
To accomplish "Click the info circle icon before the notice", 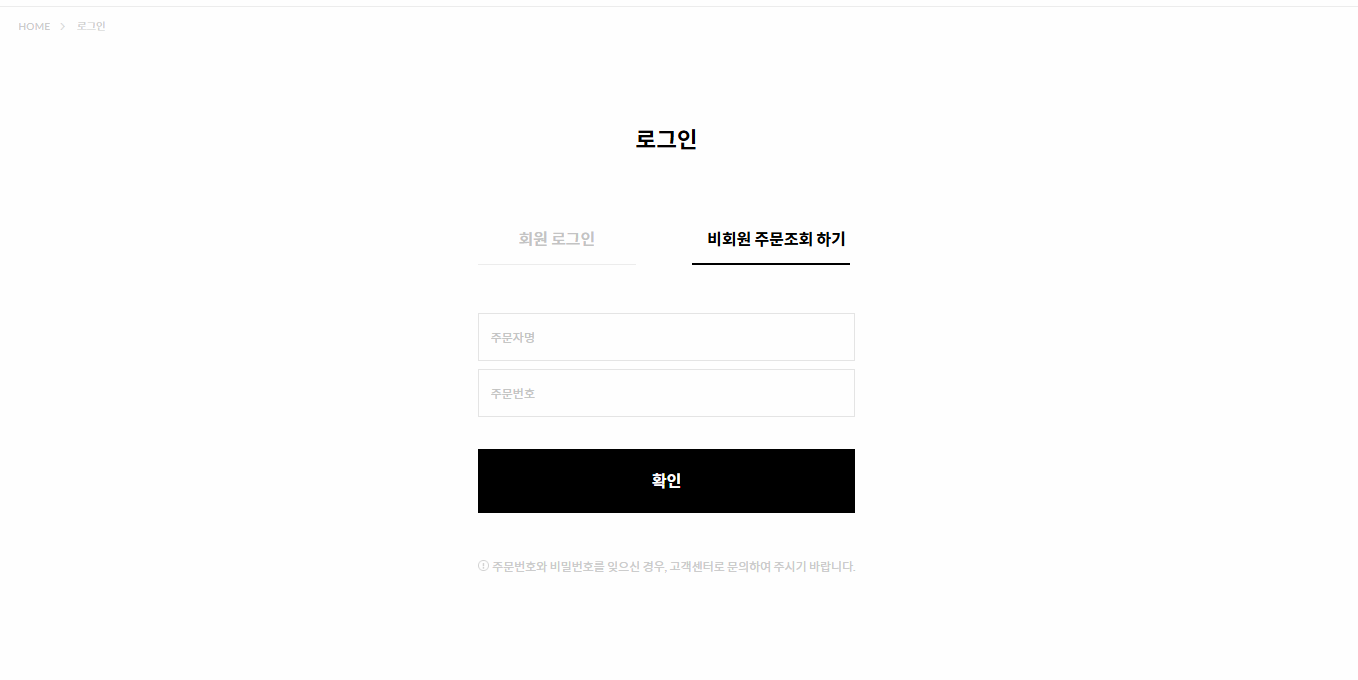I will coord(484,566).
